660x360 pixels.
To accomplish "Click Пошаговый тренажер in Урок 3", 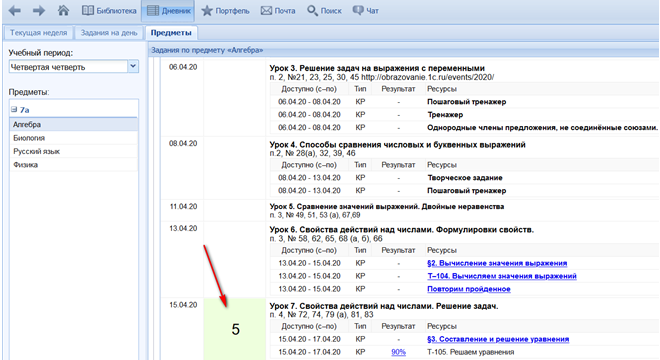I will 466,102.
